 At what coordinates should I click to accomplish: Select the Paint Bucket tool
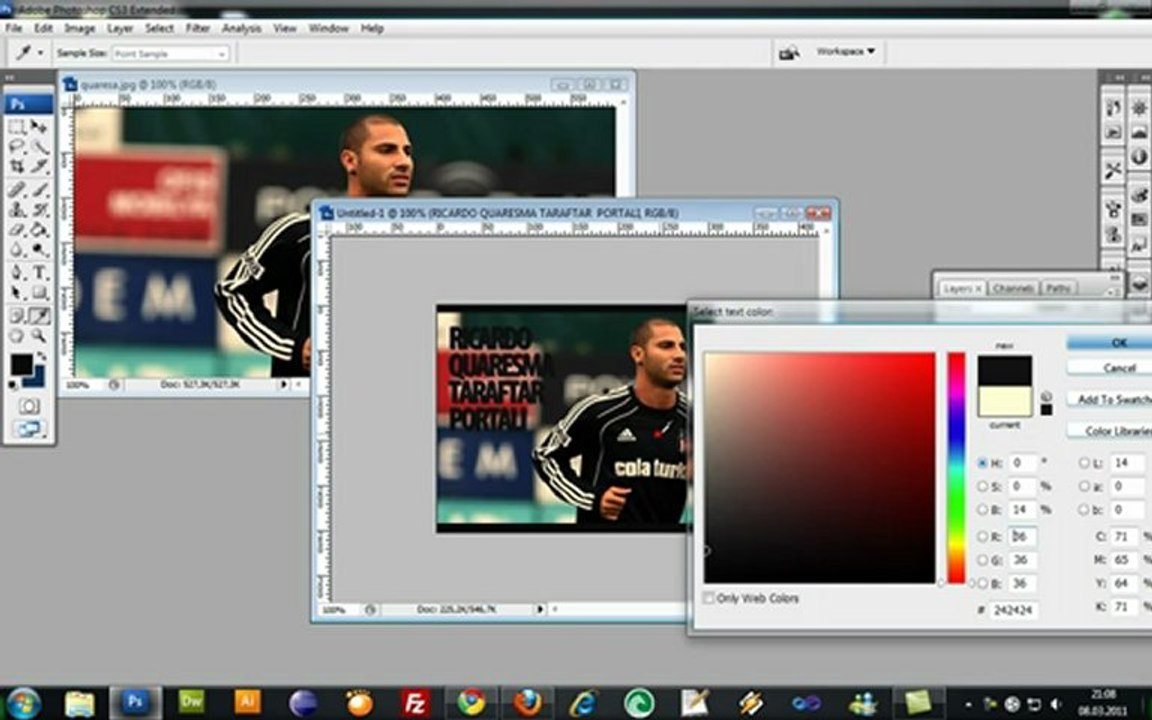[39, 230]
